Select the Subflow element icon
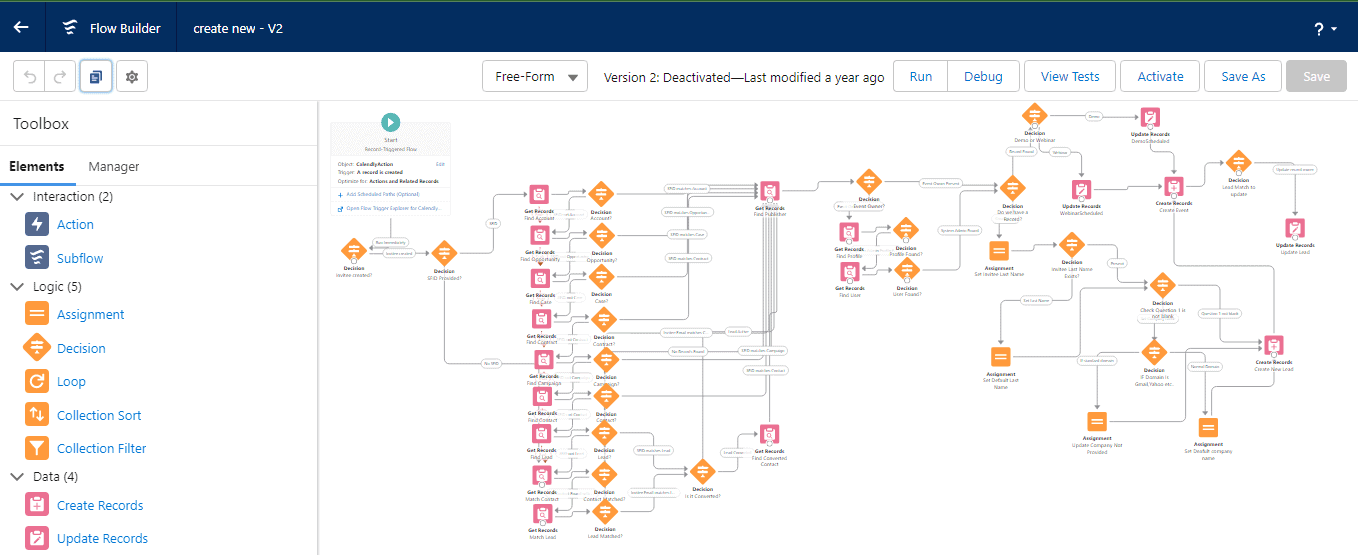The height and width of the screenshot is (555, 1358). pyautogui.click(x=37, y=258)
